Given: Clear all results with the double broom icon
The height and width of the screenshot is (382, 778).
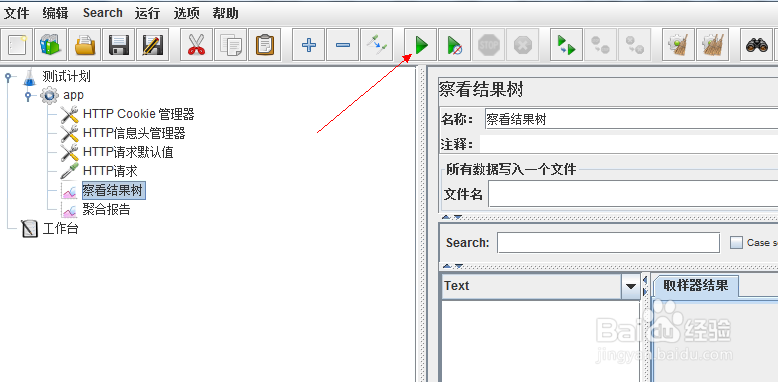Looking at the screenshot, I should 713,45.
